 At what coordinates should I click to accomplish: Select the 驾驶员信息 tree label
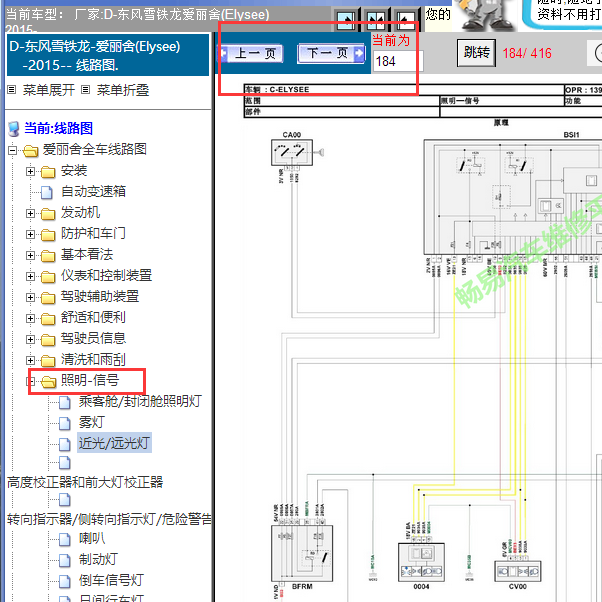[x=93, y=339]
